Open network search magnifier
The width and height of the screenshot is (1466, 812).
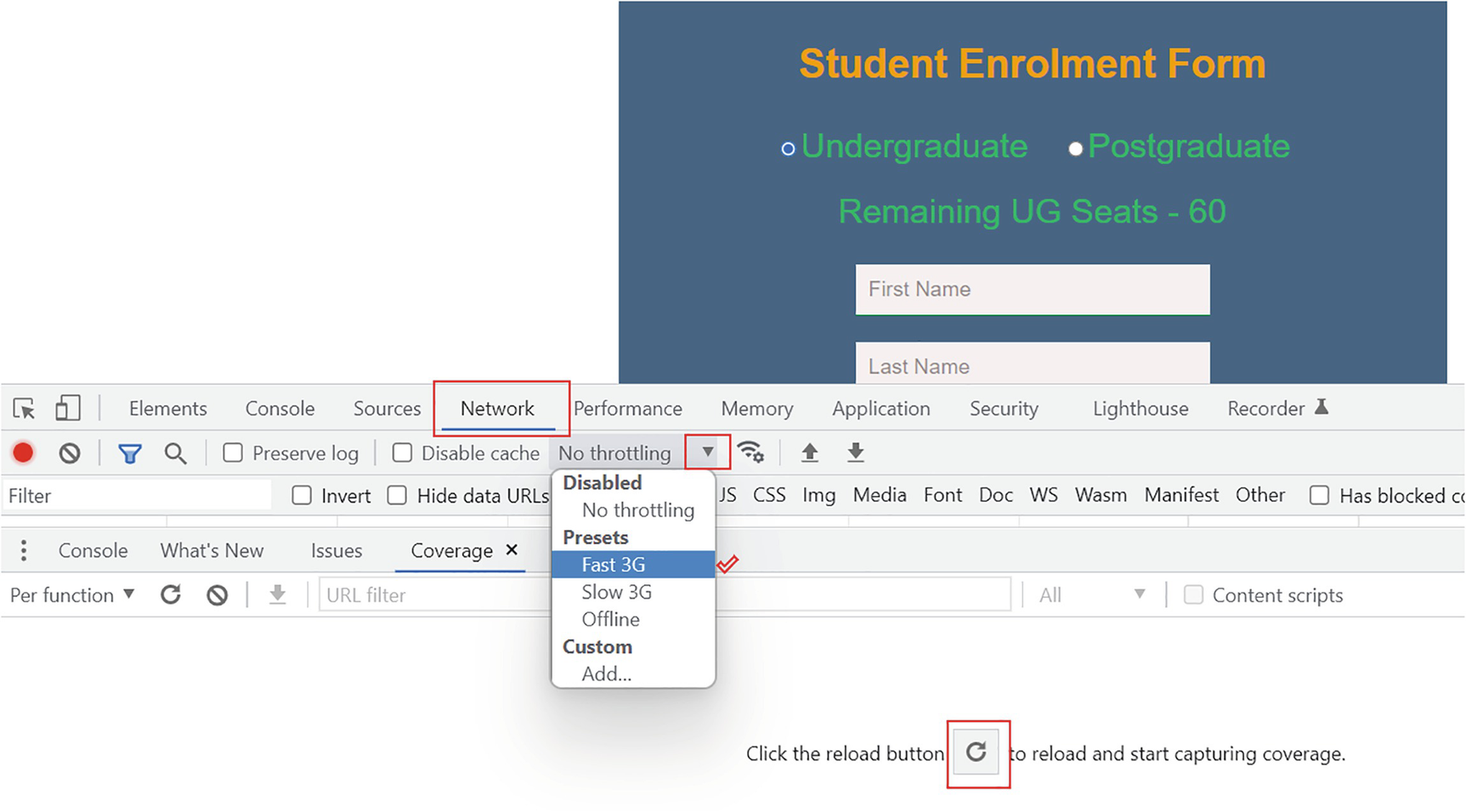pos(175,454)
